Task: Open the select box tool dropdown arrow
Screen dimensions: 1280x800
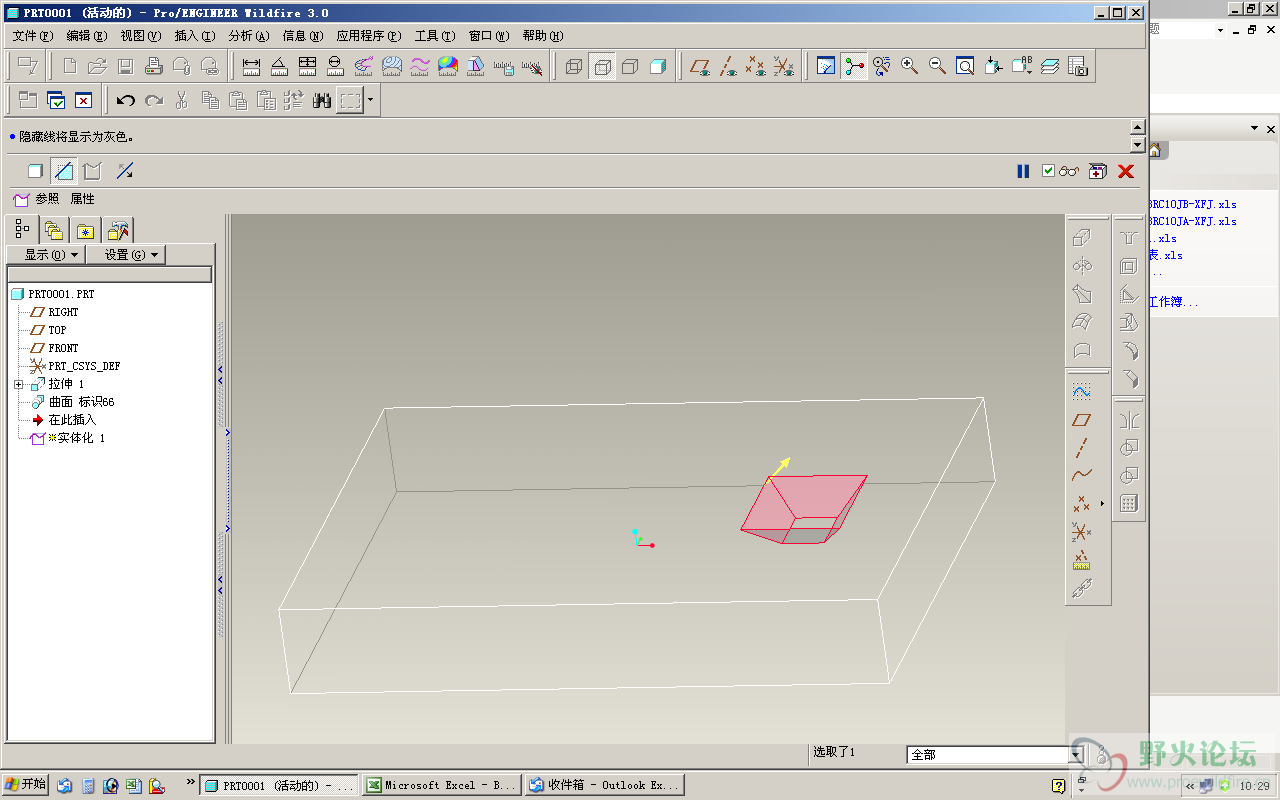Action: [x=371, y=100]
